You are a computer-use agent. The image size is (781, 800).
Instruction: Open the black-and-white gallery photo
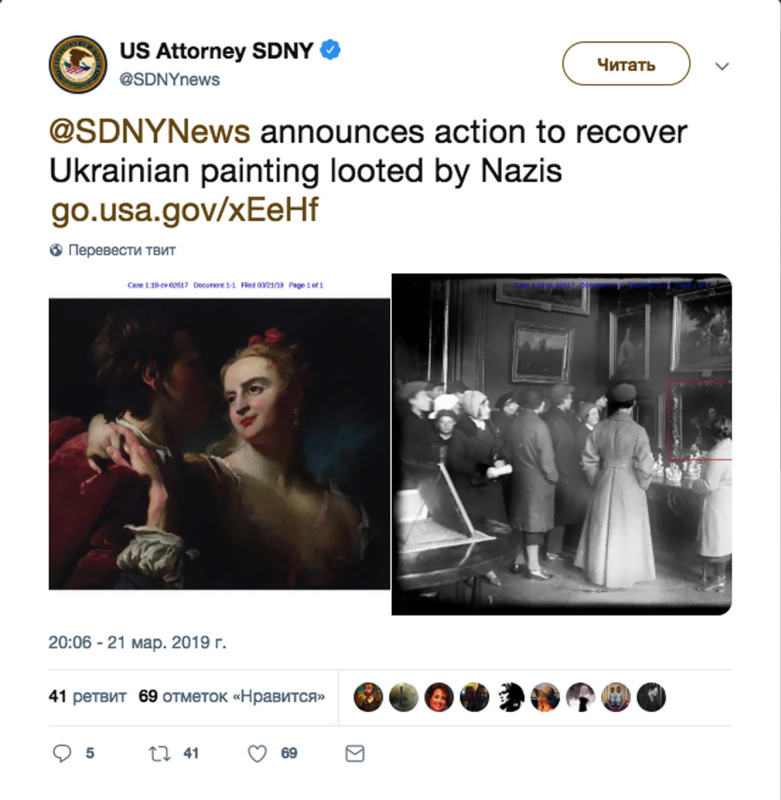pyautogui.click(x=562, y=444)
